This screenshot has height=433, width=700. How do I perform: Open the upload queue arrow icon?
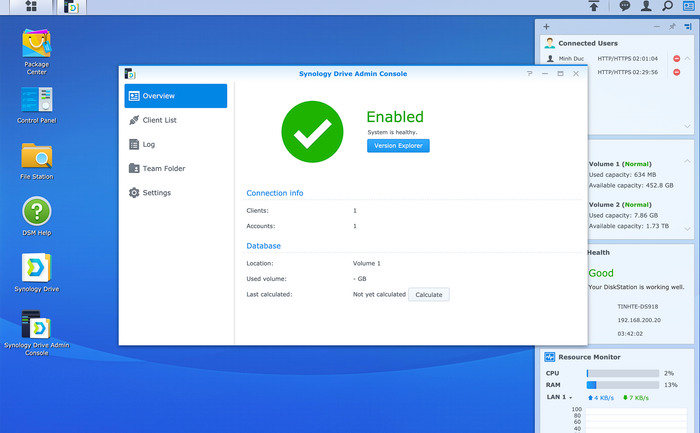[594, 6]
